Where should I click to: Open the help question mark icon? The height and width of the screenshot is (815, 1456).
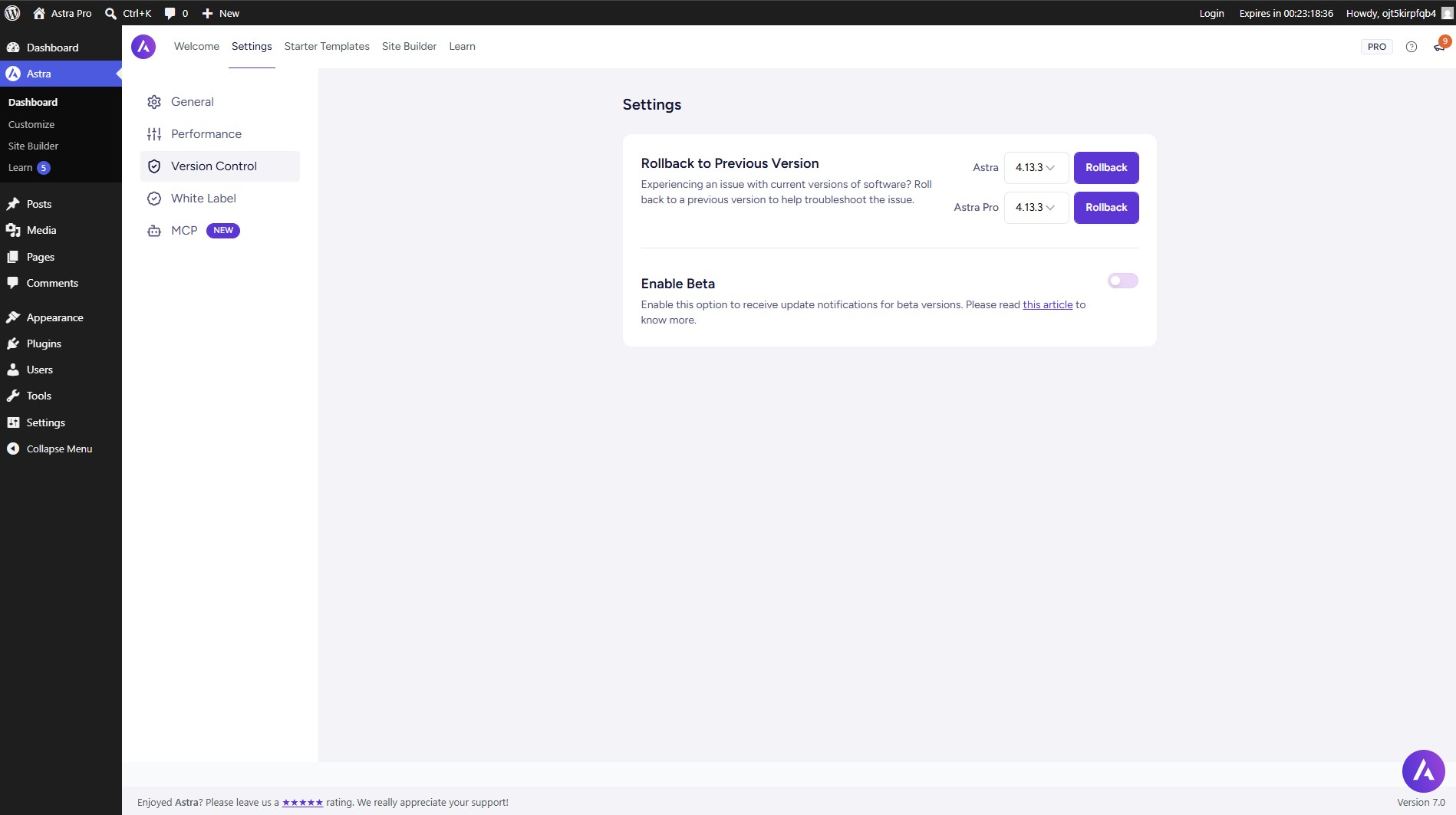coord(1412,47)
